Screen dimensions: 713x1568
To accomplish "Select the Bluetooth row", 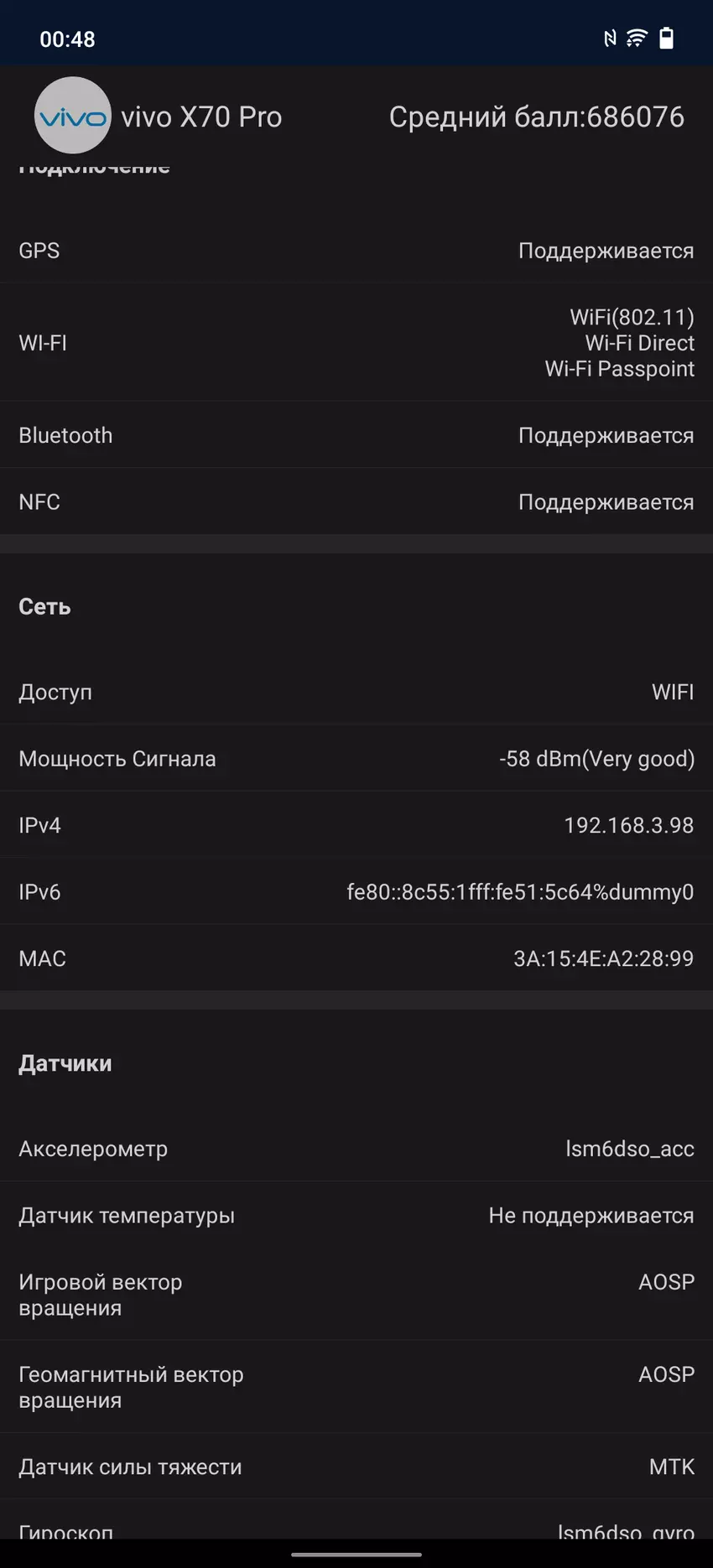I will (x=356, y=435).
